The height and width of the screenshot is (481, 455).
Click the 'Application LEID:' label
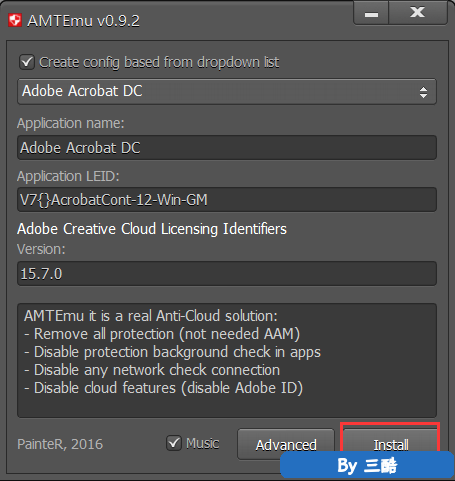point(68,176)
